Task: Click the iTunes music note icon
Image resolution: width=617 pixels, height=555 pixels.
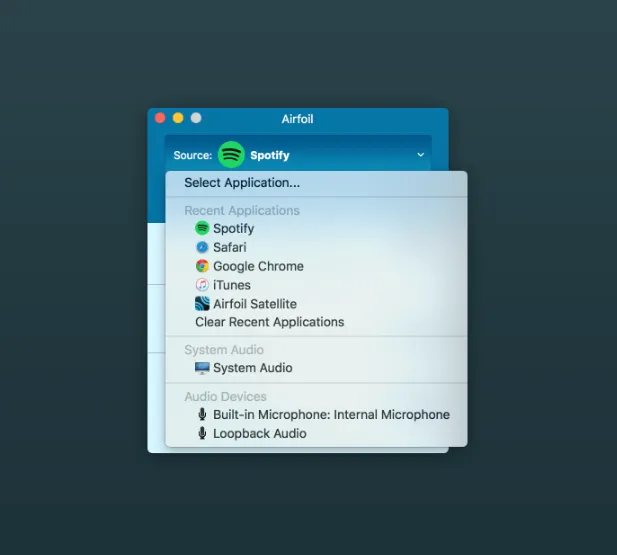Action: (202, 285)
